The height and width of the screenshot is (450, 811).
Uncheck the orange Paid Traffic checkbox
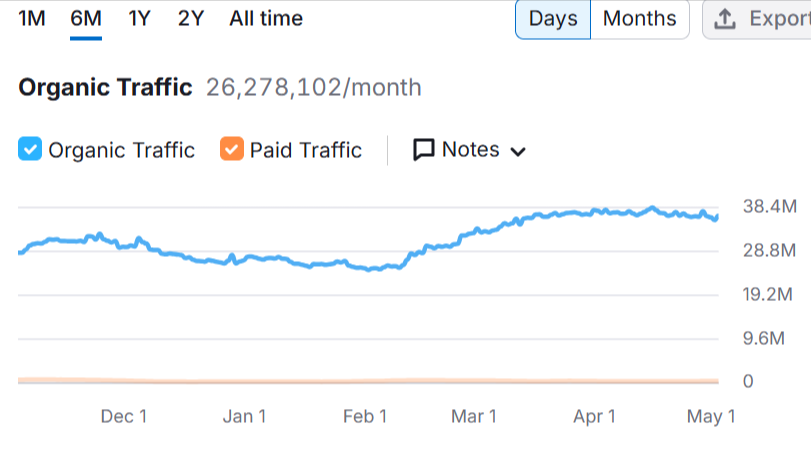point(232,150)
